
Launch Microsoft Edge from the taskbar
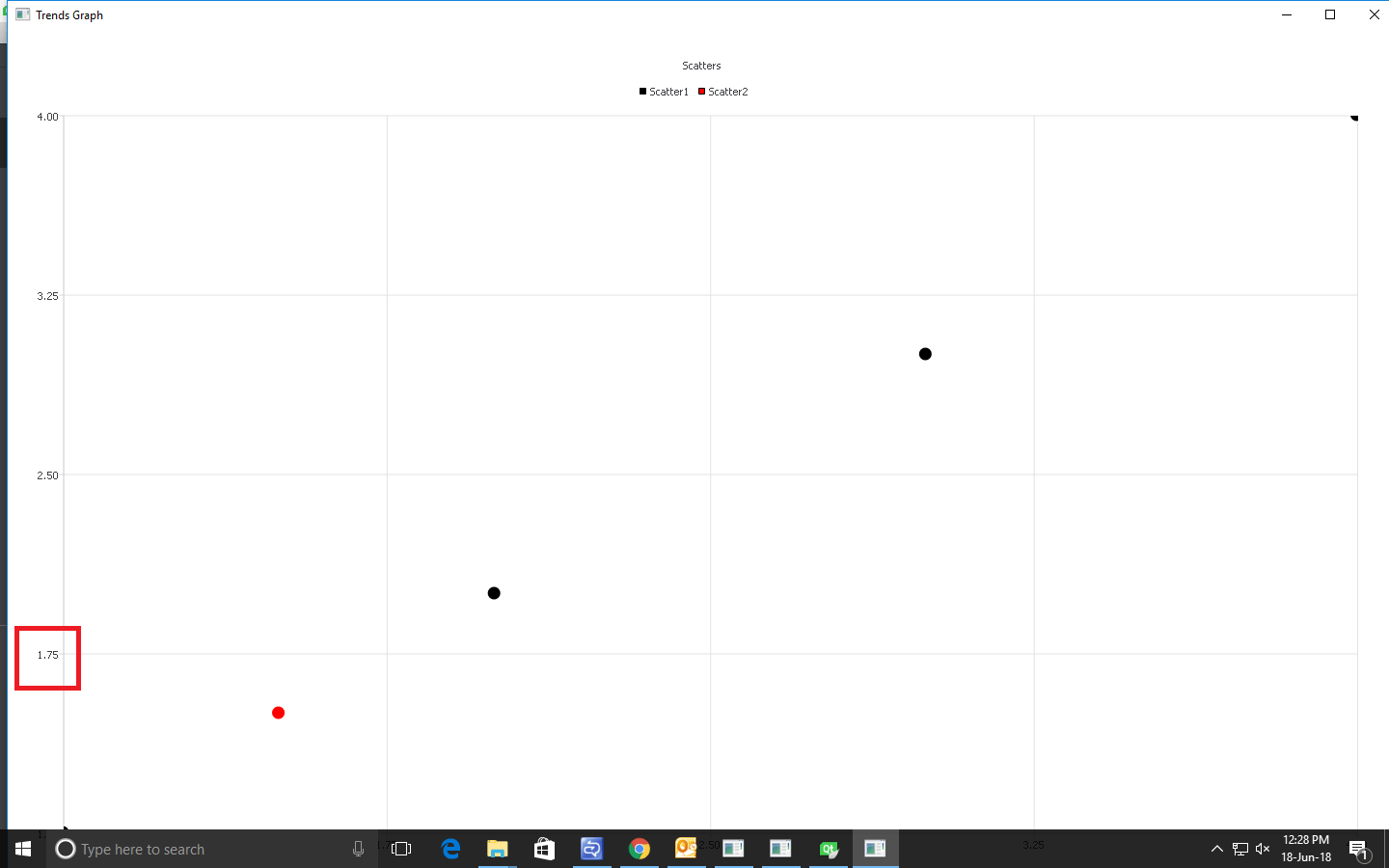(450, 849)
